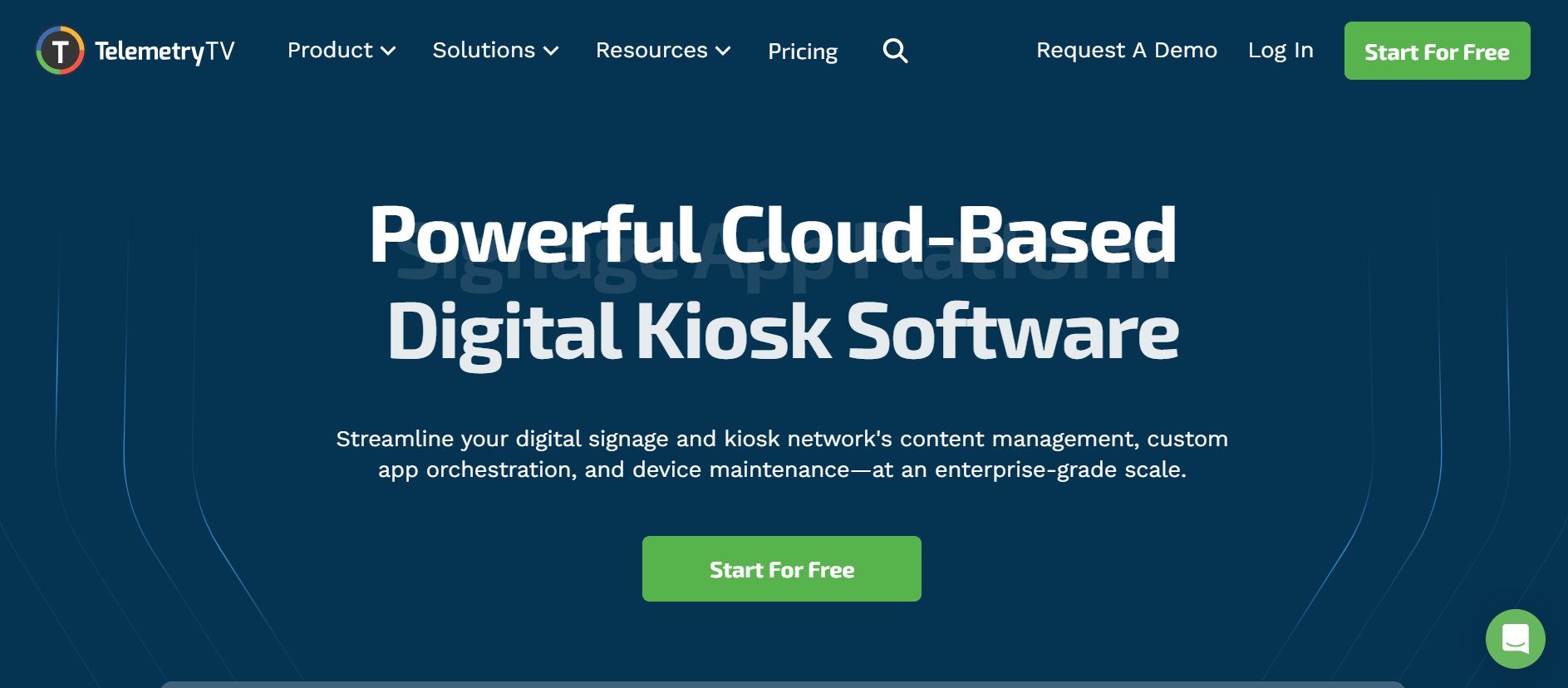
Task: Go to the Pricing page
Action: [x=803, y=52]
